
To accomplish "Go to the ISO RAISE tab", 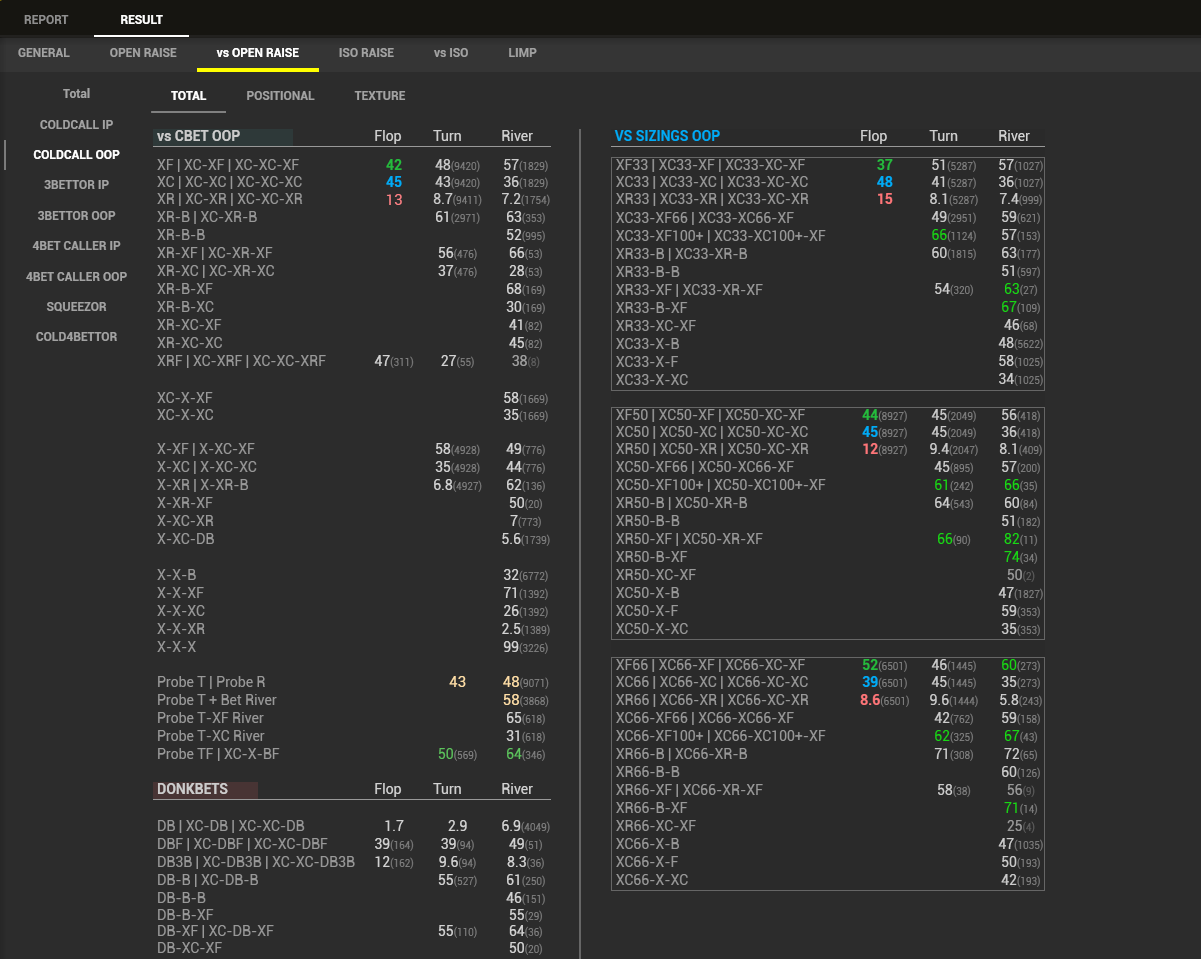I will tap(366, 53).
